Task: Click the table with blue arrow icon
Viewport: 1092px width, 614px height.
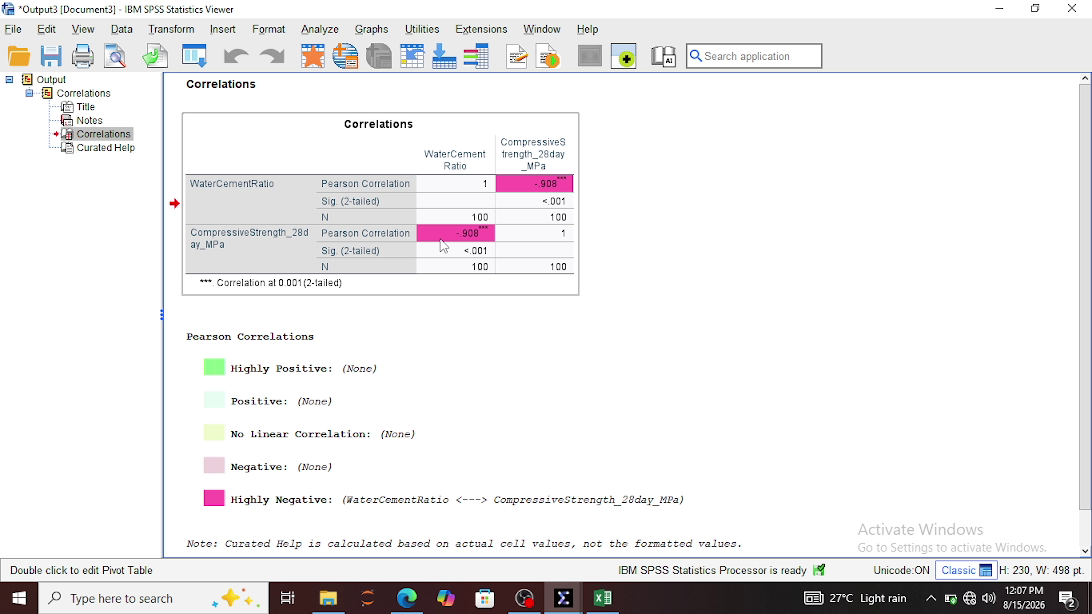Action: click(412, 56)
